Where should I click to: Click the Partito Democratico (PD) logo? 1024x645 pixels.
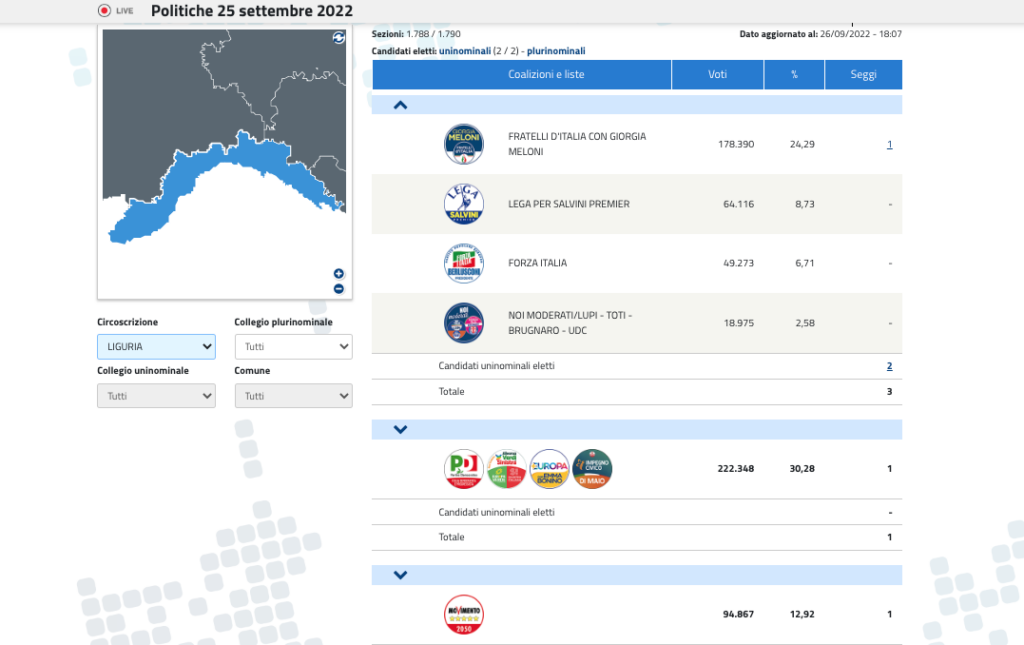pyautogui.click(x=464, y=469)
